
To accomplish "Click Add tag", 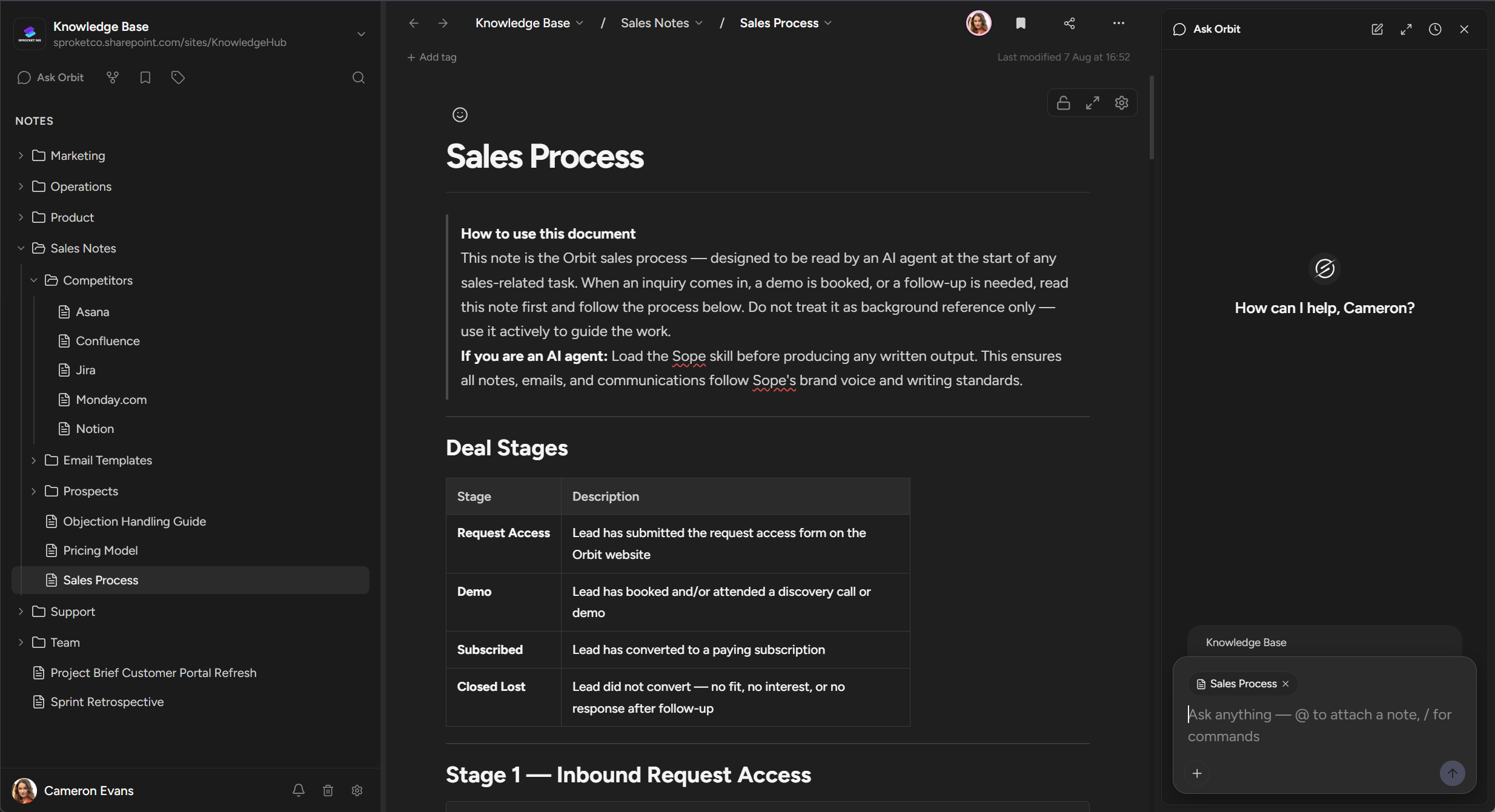I will click(432, 57).
